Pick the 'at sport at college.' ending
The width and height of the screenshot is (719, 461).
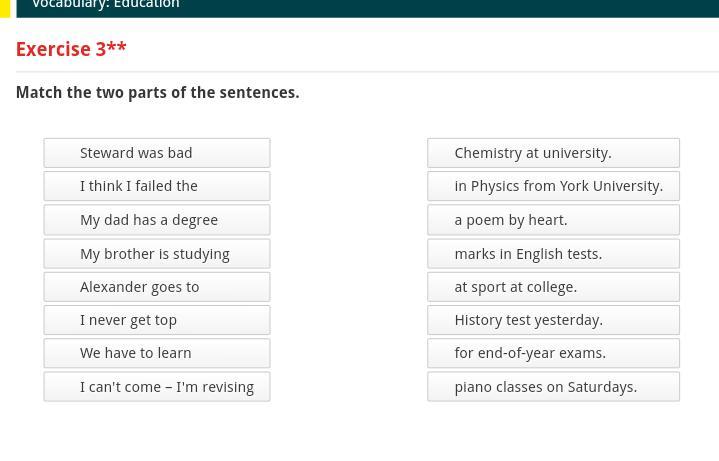point(553,287)
